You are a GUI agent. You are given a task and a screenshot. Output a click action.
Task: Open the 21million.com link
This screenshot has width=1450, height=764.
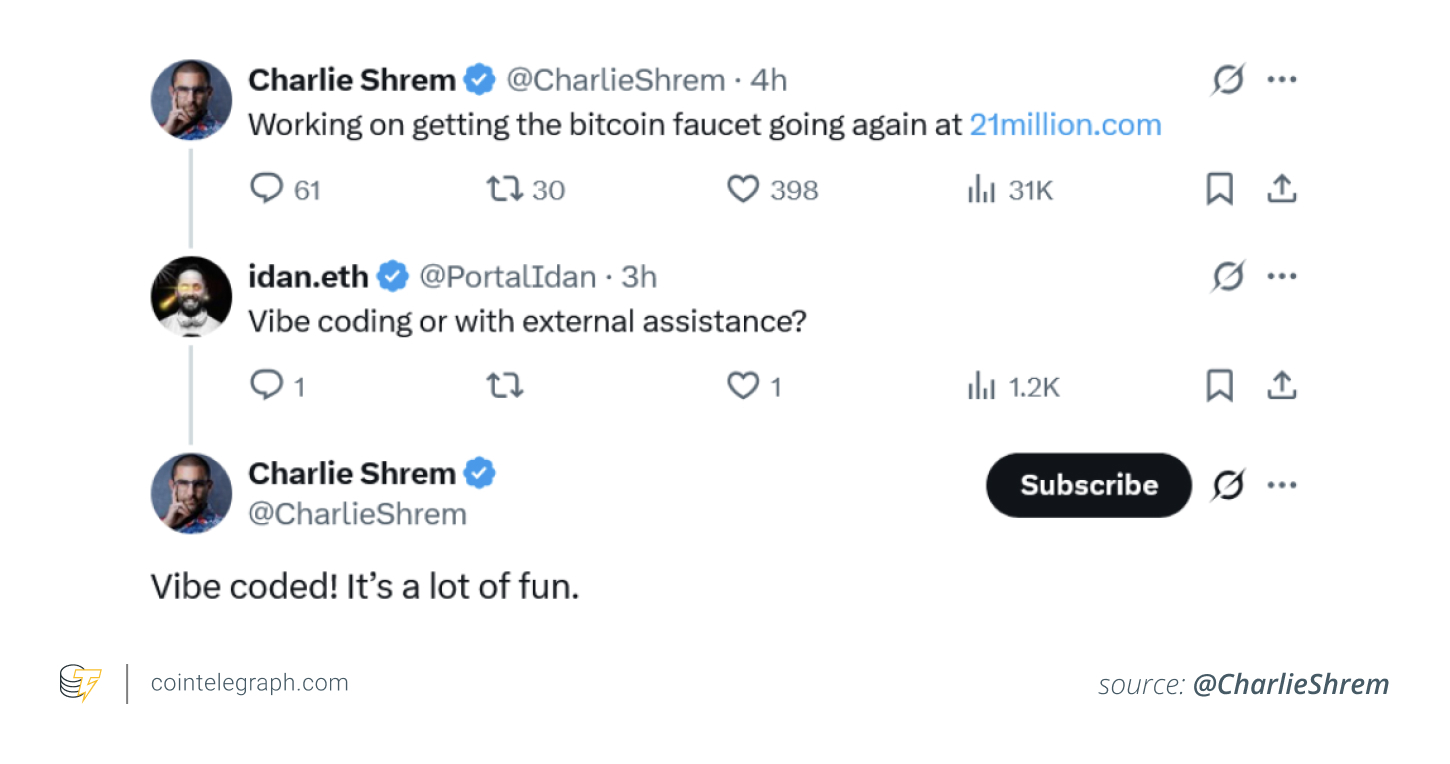(x=1064, y=124)
